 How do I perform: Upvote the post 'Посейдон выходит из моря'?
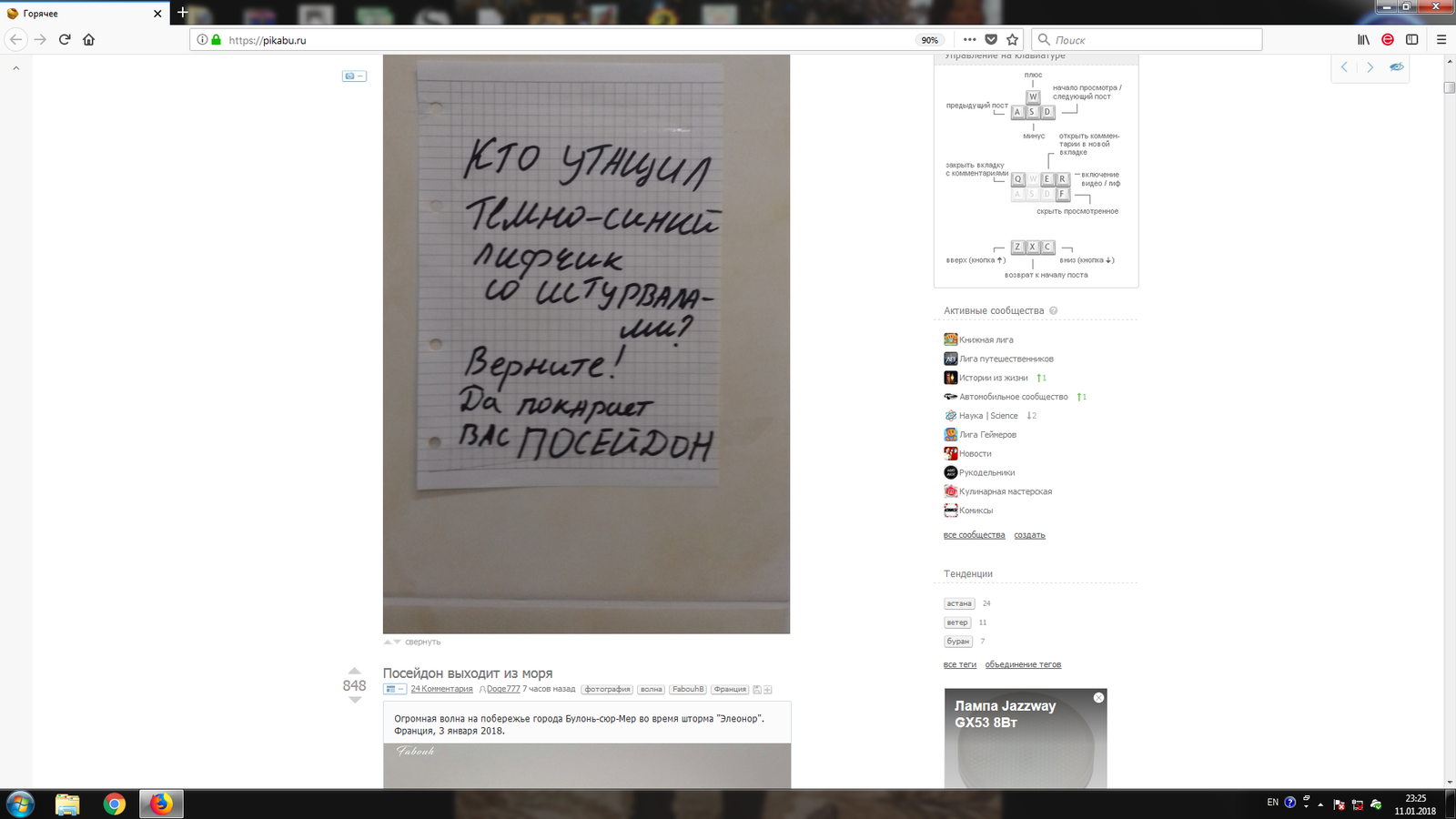tap(354, 671)
